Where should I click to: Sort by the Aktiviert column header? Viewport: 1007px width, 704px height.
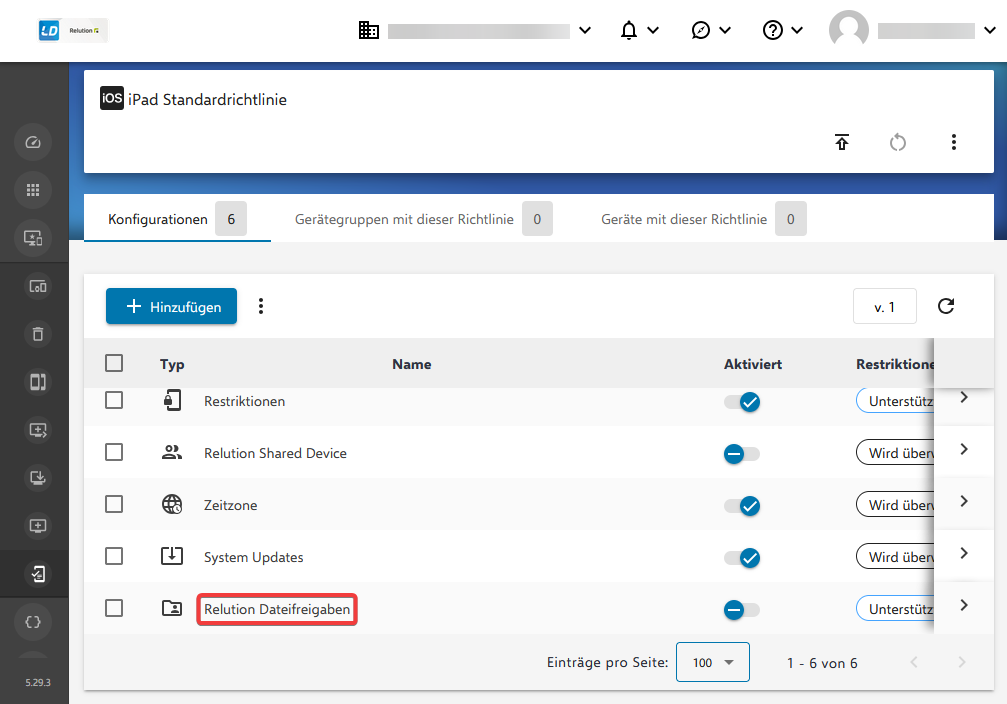pos(753,364)
